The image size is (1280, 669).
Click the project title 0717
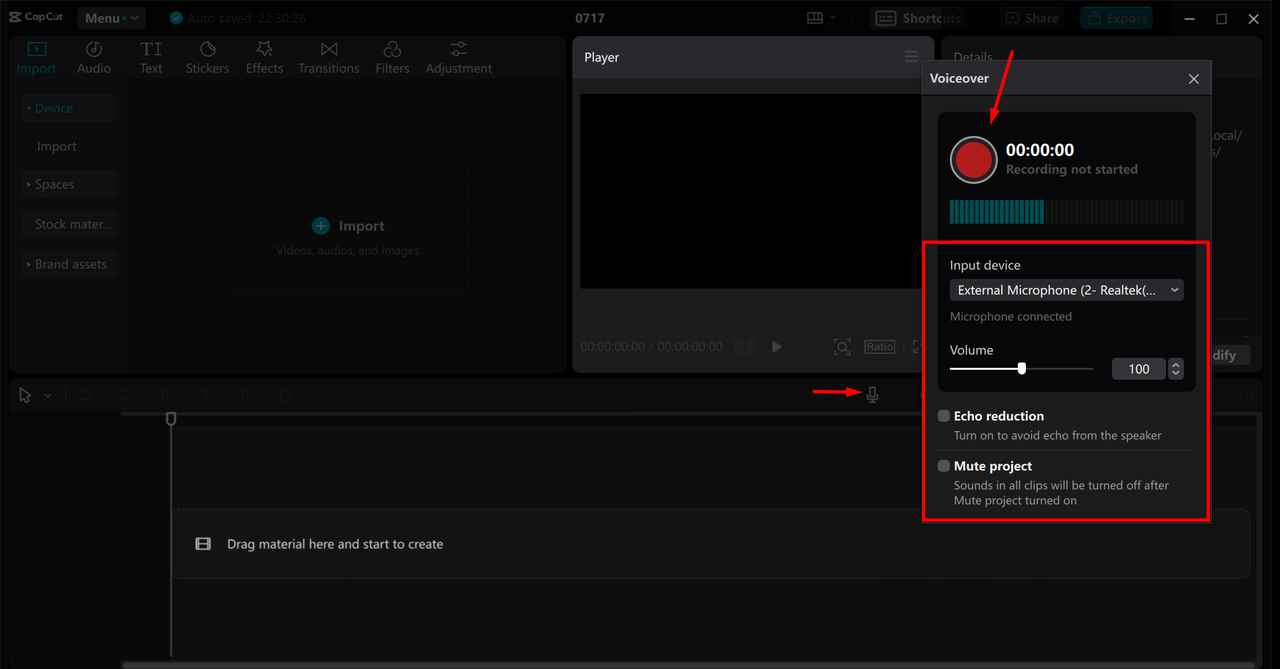(x=590, y=18)
